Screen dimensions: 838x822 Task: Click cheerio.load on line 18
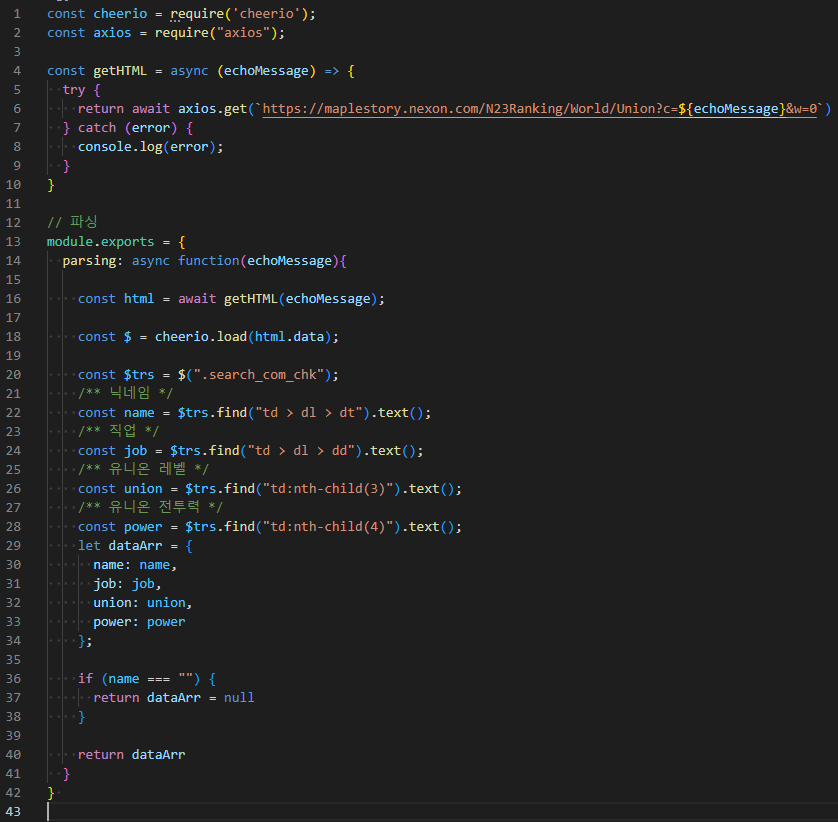197,336
